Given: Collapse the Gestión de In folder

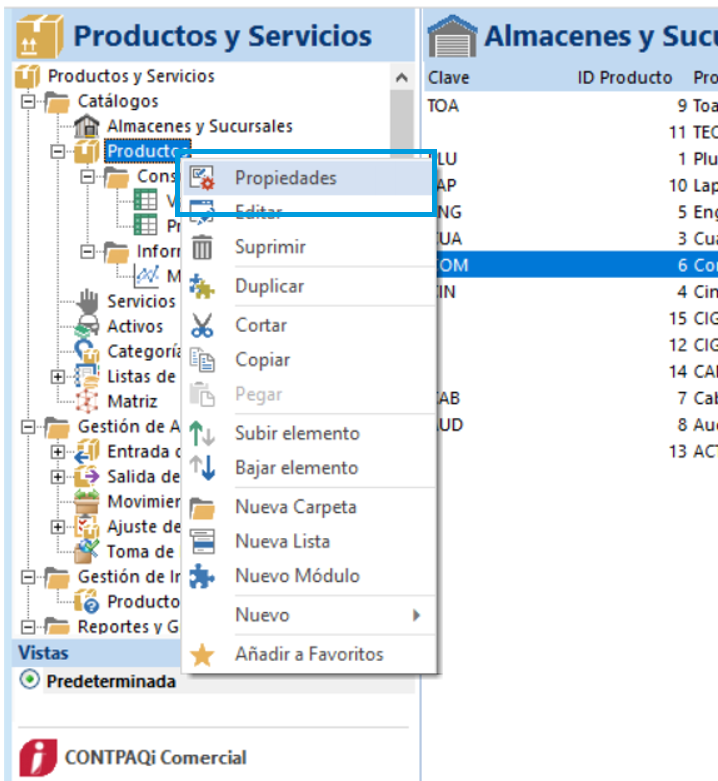Looking at the screenshot, I should tap(28, 577).
